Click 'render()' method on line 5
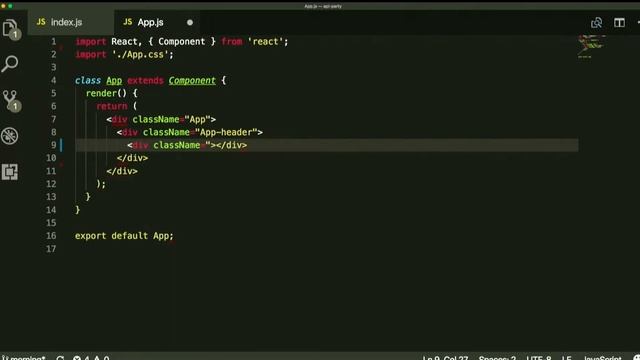 coord(106,93)
